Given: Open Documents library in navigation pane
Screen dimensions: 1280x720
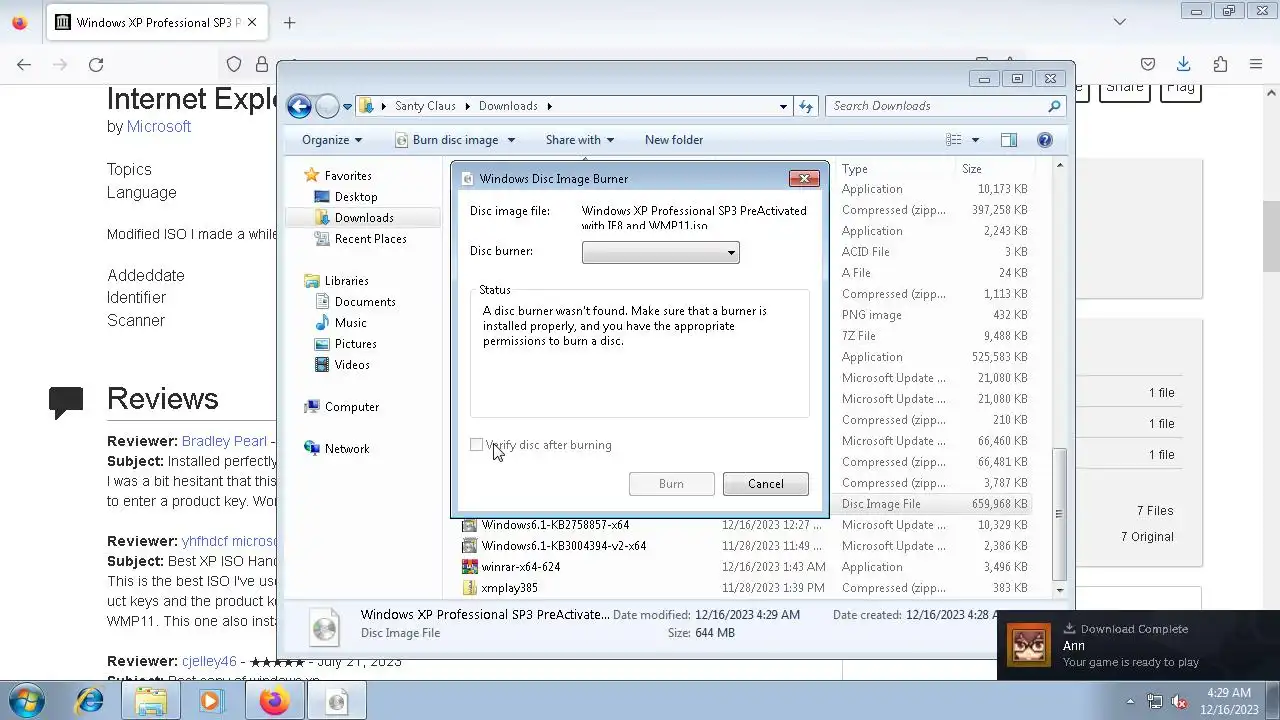Looking at the screenshot, I should (x=365, y=302).
